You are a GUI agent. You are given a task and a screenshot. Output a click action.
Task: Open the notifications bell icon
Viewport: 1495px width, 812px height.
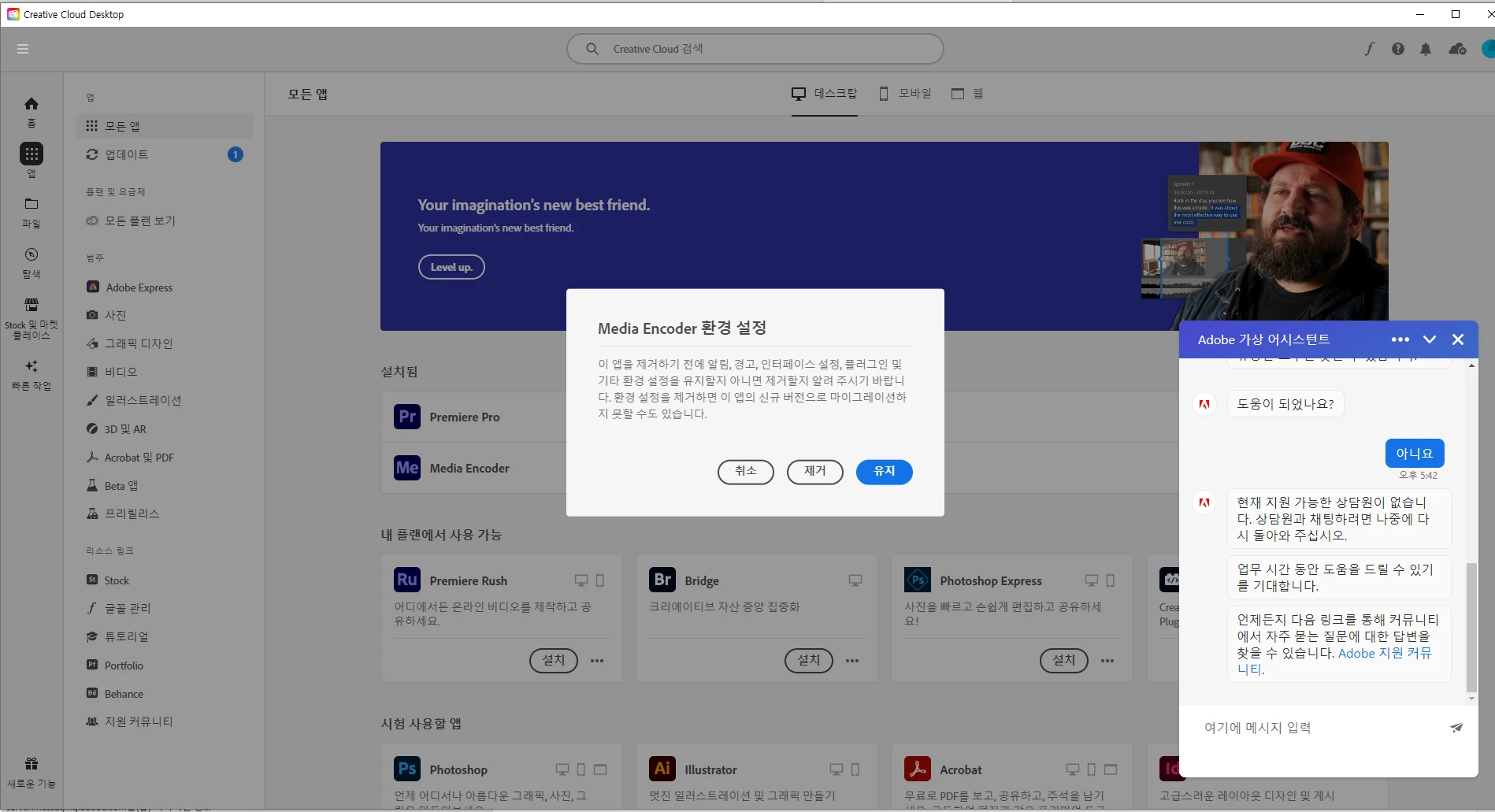click(x=1426, y=49)
